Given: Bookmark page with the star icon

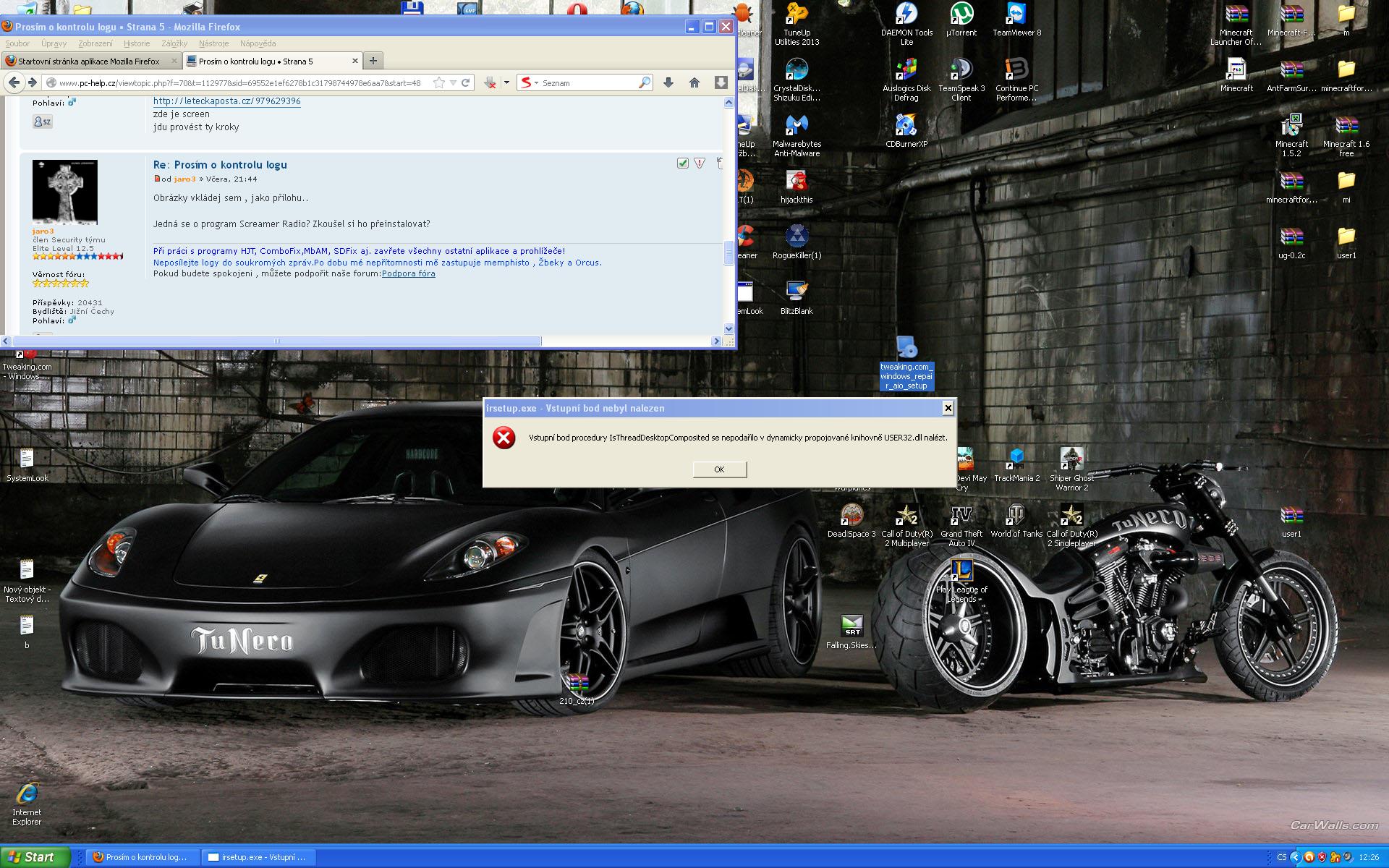Looking at the screenshot, I should (x=438, y=83).
